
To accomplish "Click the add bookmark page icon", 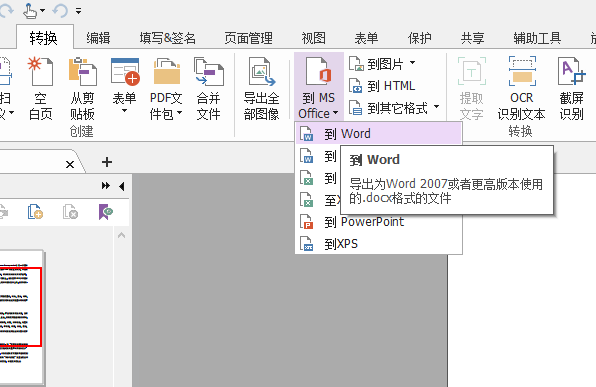I will [x=35, y=212].
